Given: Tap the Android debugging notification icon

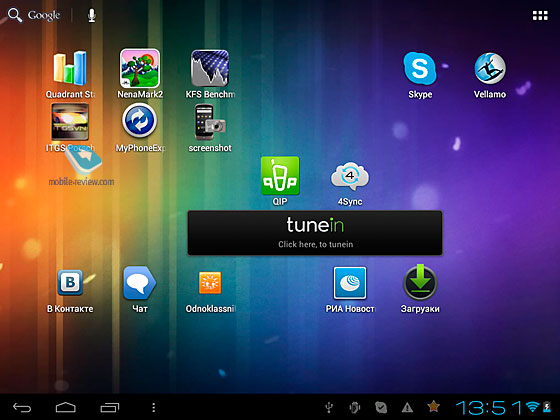Looking at the screenshot, I should (x=355, y=407).
